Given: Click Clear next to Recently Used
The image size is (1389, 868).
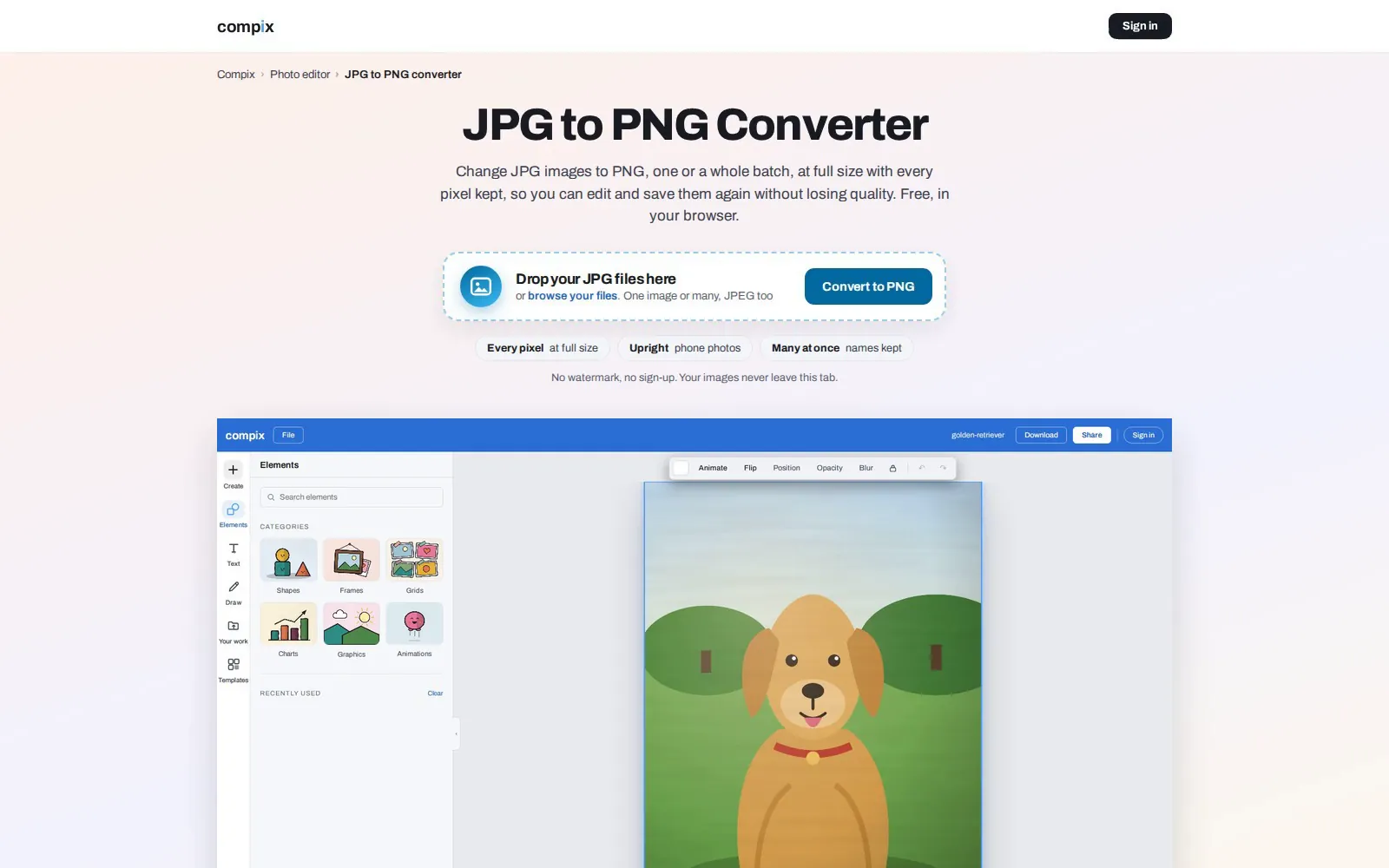Looking at the screenshot, I should 435,694.
